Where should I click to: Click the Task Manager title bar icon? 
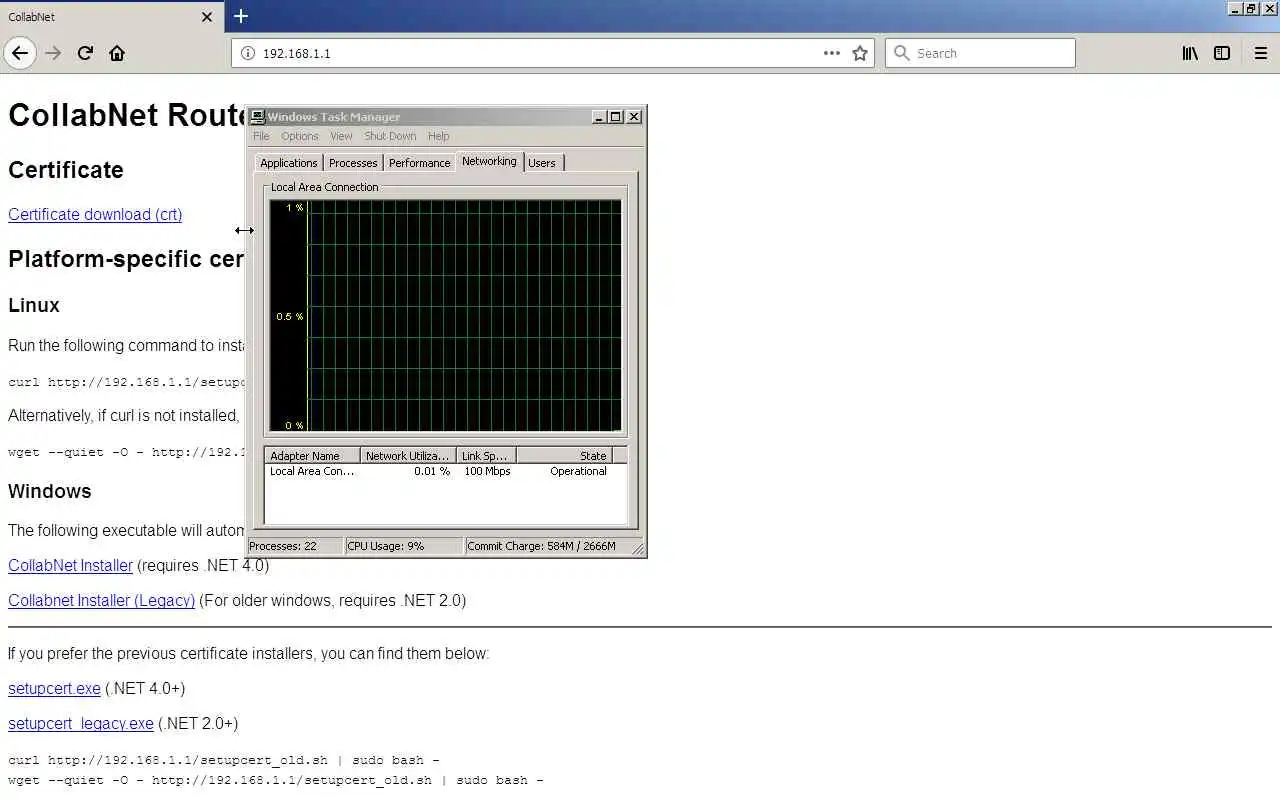click(258, 117)
